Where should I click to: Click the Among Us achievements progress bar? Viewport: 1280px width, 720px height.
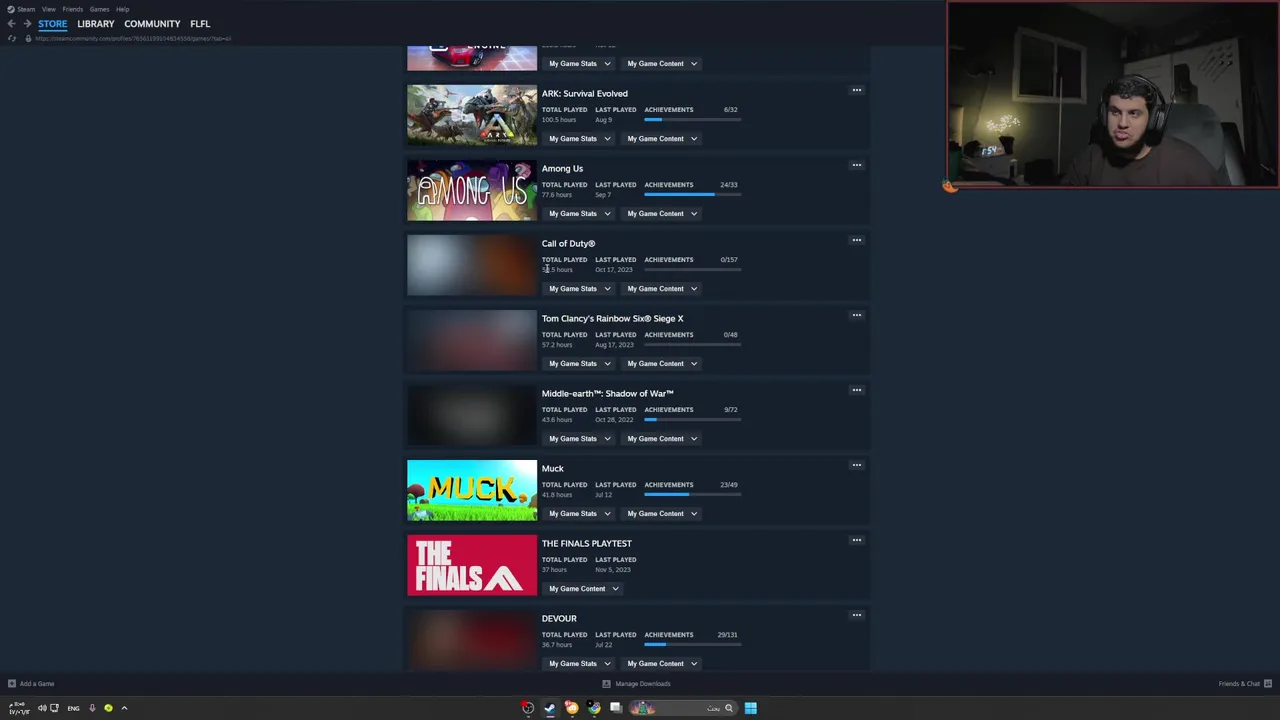692,195
